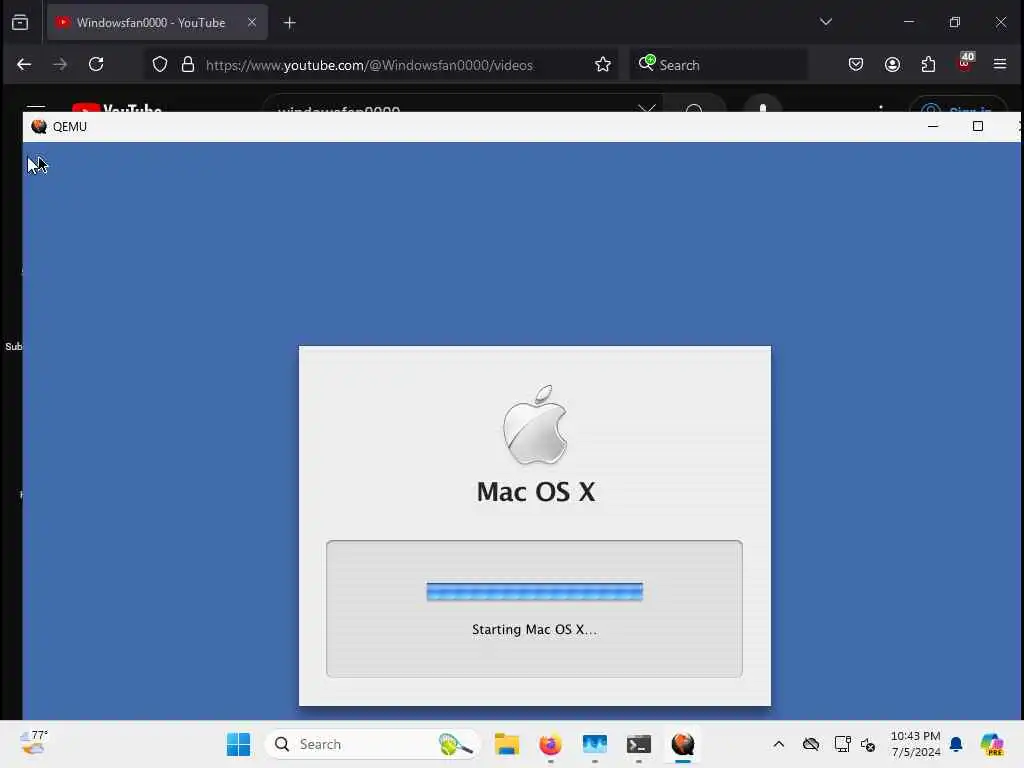Open the blue waveform app in taskbar
The image size is (1024, 768).
pos(594,744)
